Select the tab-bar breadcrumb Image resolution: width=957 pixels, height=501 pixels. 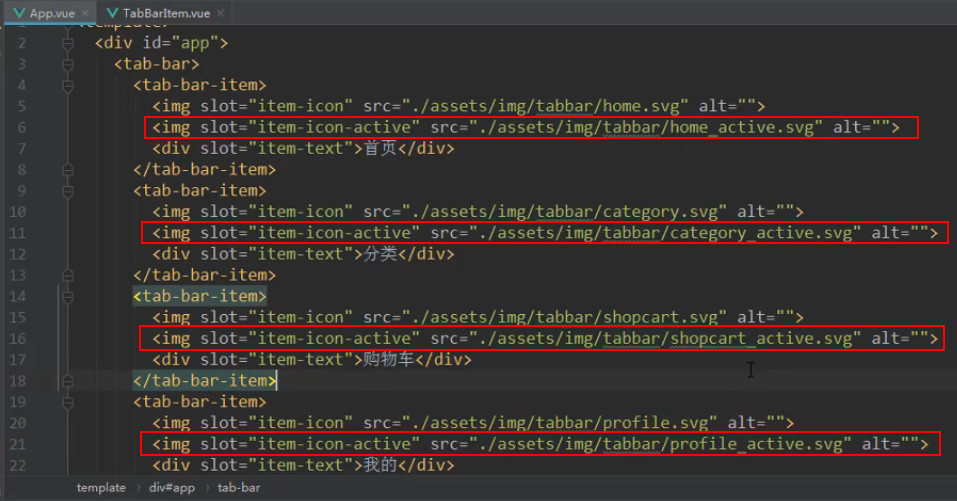(x=239, y=488)
